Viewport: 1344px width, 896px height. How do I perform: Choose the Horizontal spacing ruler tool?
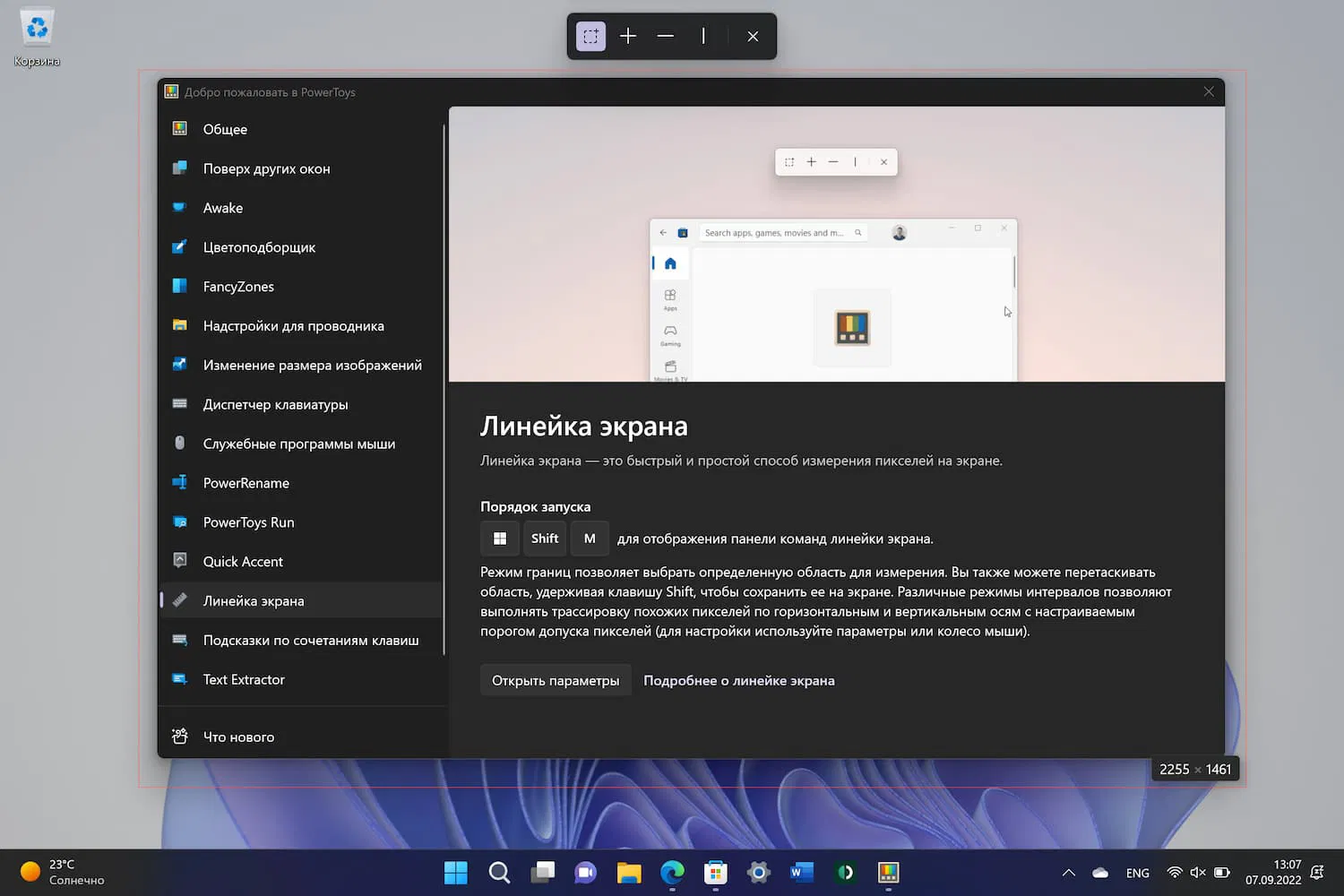pyautogui.click(x=666, y=37)
